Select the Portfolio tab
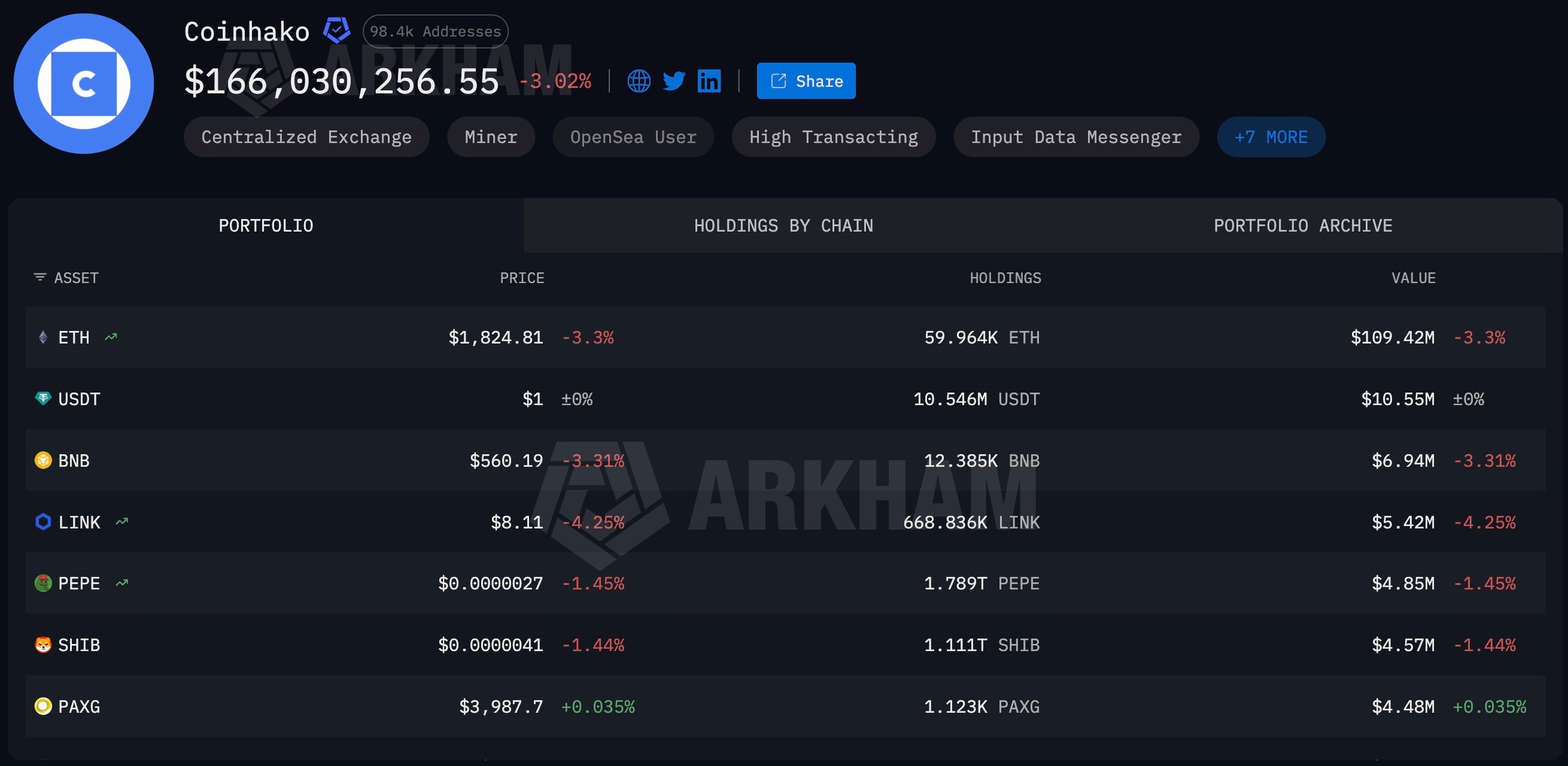Image resolution: width=1568 pixels, height=766 pixels. click(266, 226)
